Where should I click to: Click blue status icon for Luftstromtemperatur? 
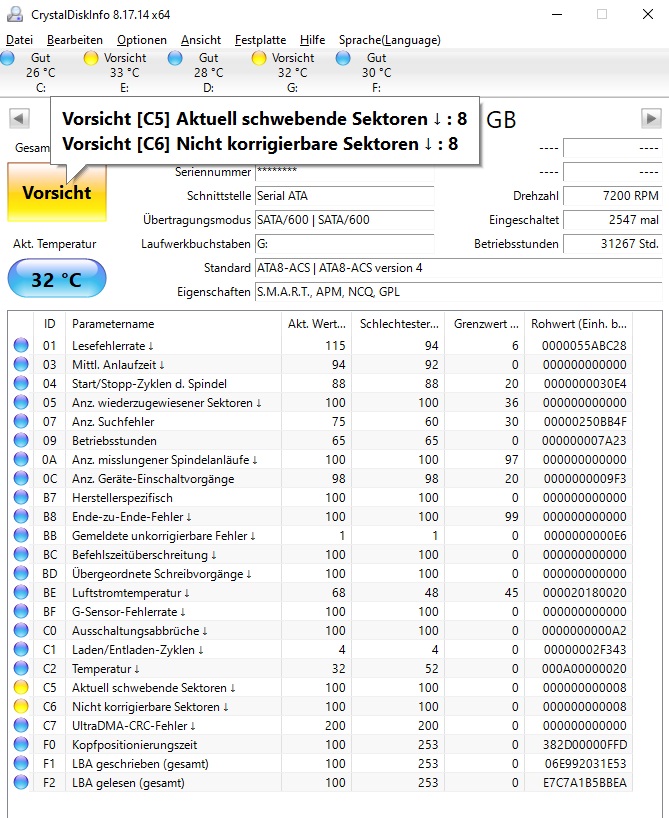point(21,592)
